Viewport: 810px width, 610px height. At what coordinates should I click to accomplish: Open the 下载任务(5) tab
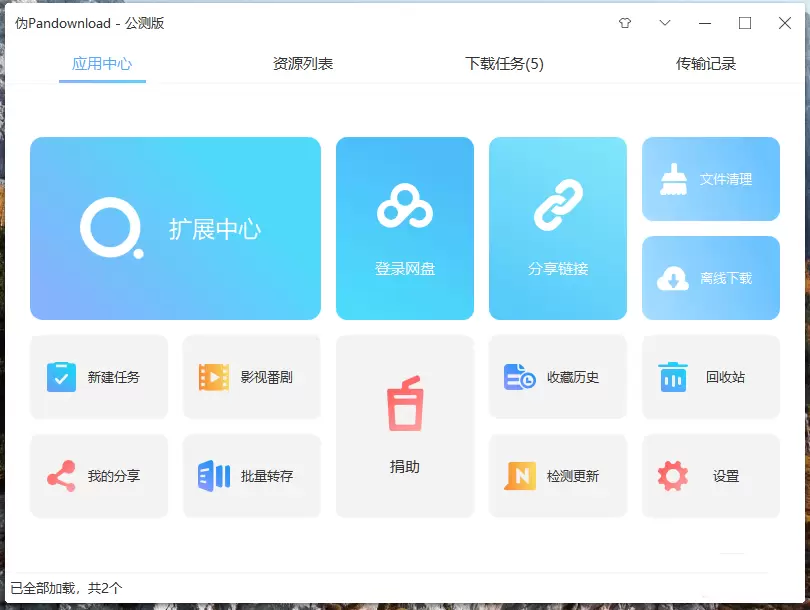click(504, 64)
